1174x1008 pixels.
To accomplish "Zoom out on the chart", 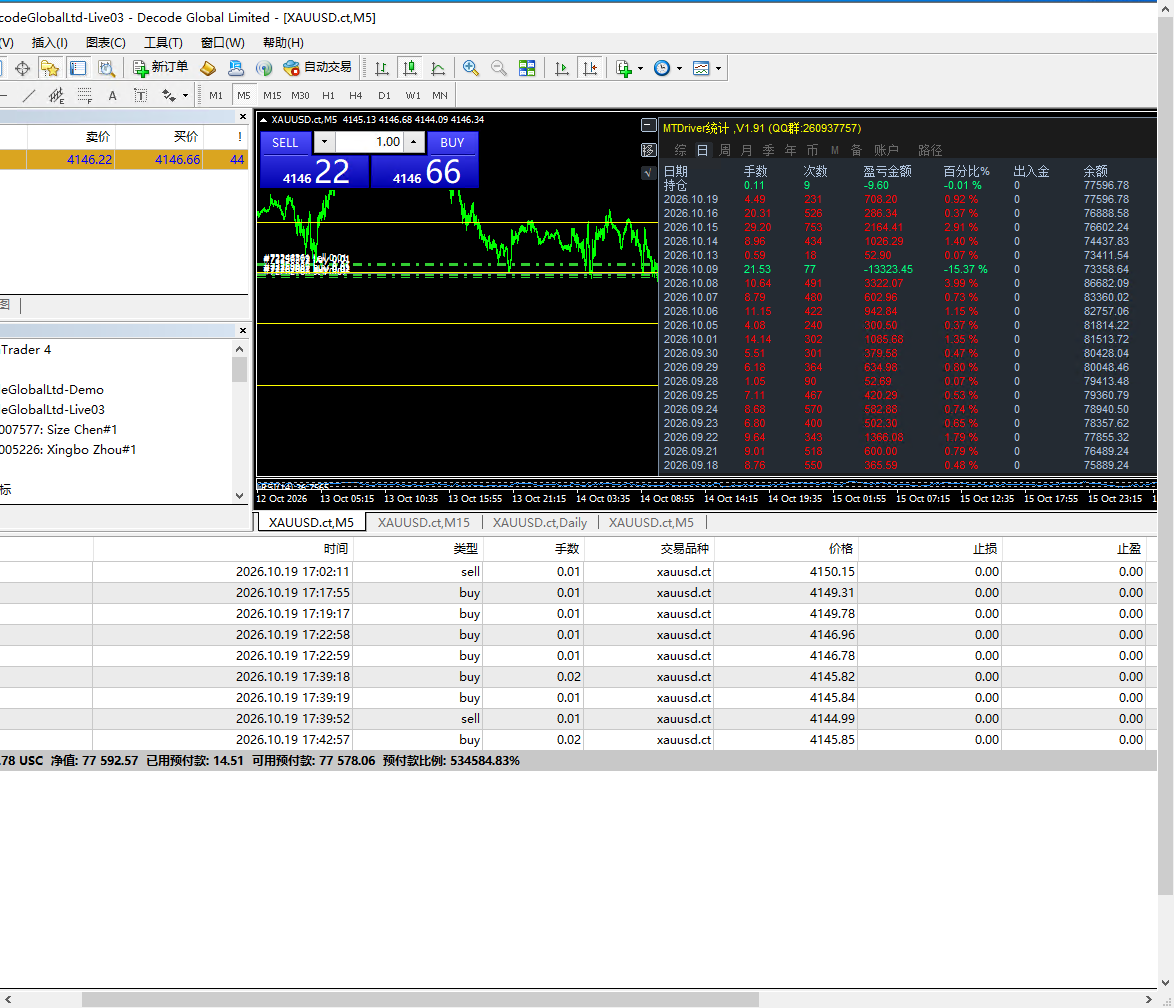I will point(499,68).
